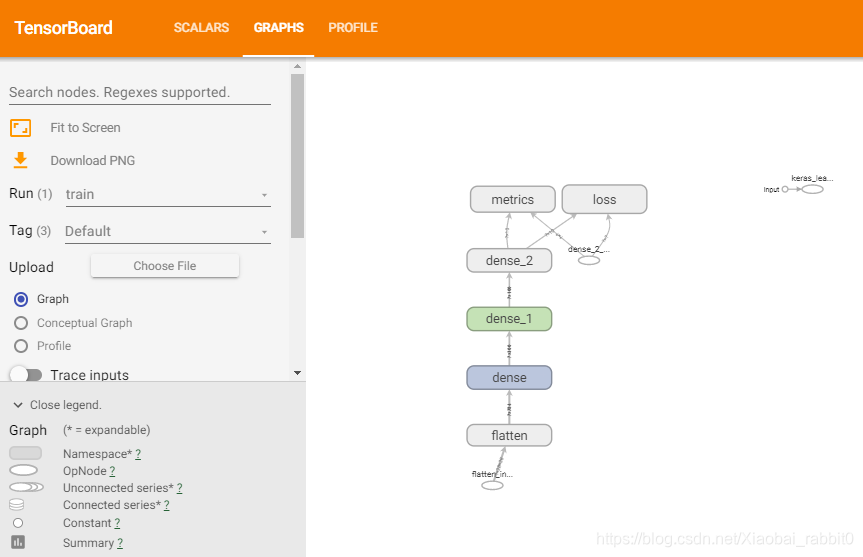Switch to the GRAPHS tab
This screenshot has height=557, width=863.
click(278, 28)
